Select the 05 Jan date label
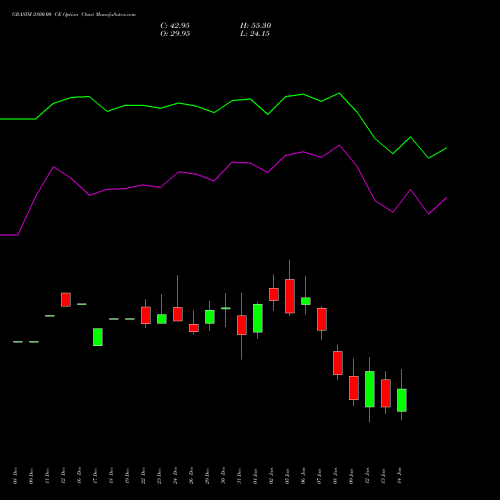The image size is (500, 500). (287, 476)
